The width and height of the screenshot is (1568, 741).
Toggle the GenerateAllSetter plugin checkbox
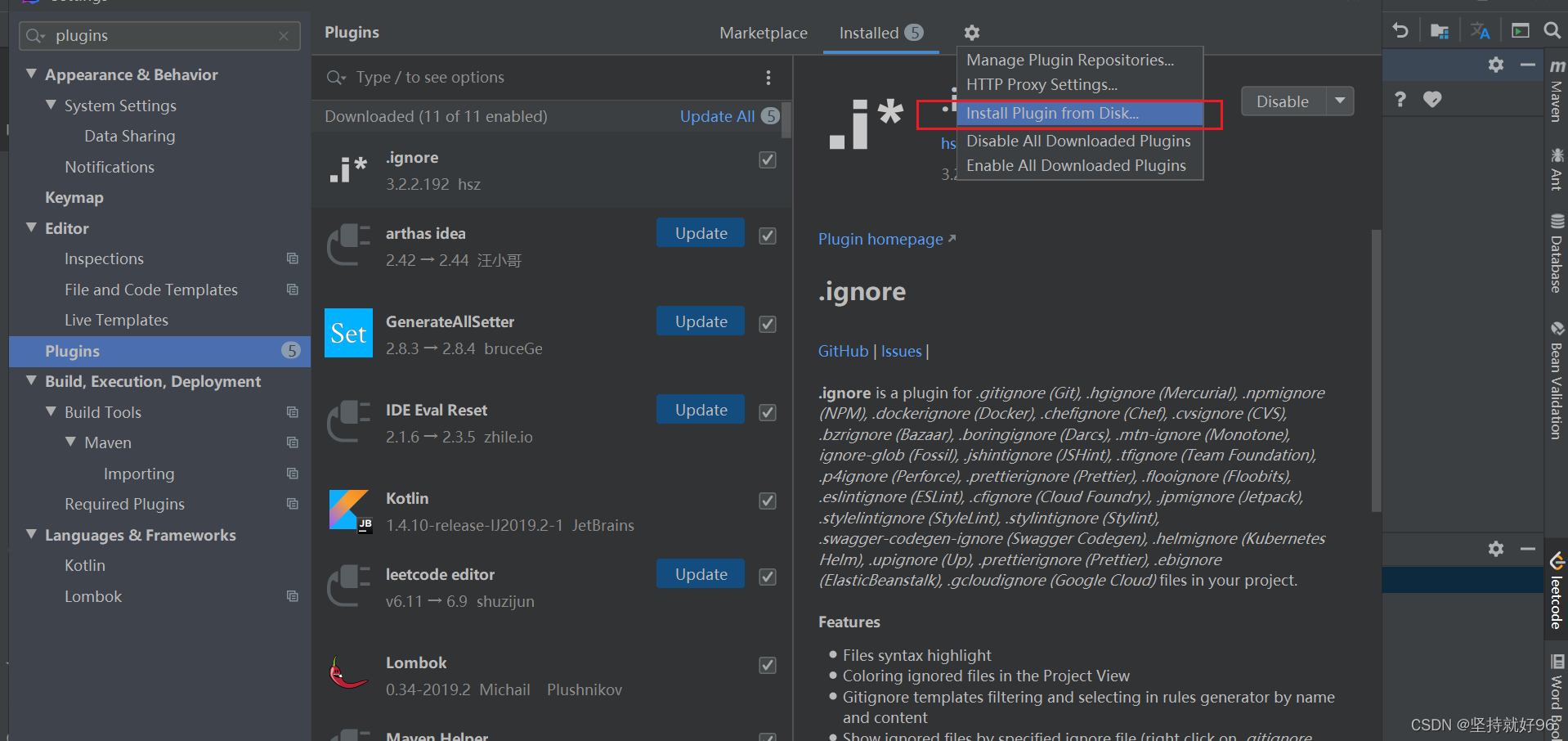tap(768, 324)
